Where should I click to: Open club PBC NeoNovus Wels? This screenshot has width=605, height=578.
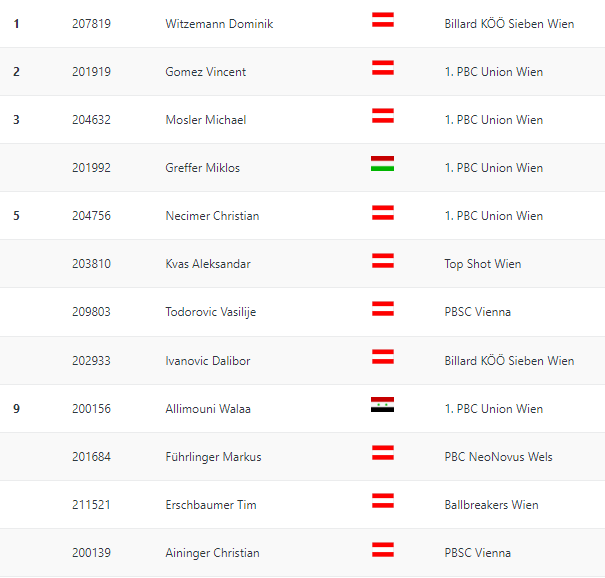tap(498, 457)
